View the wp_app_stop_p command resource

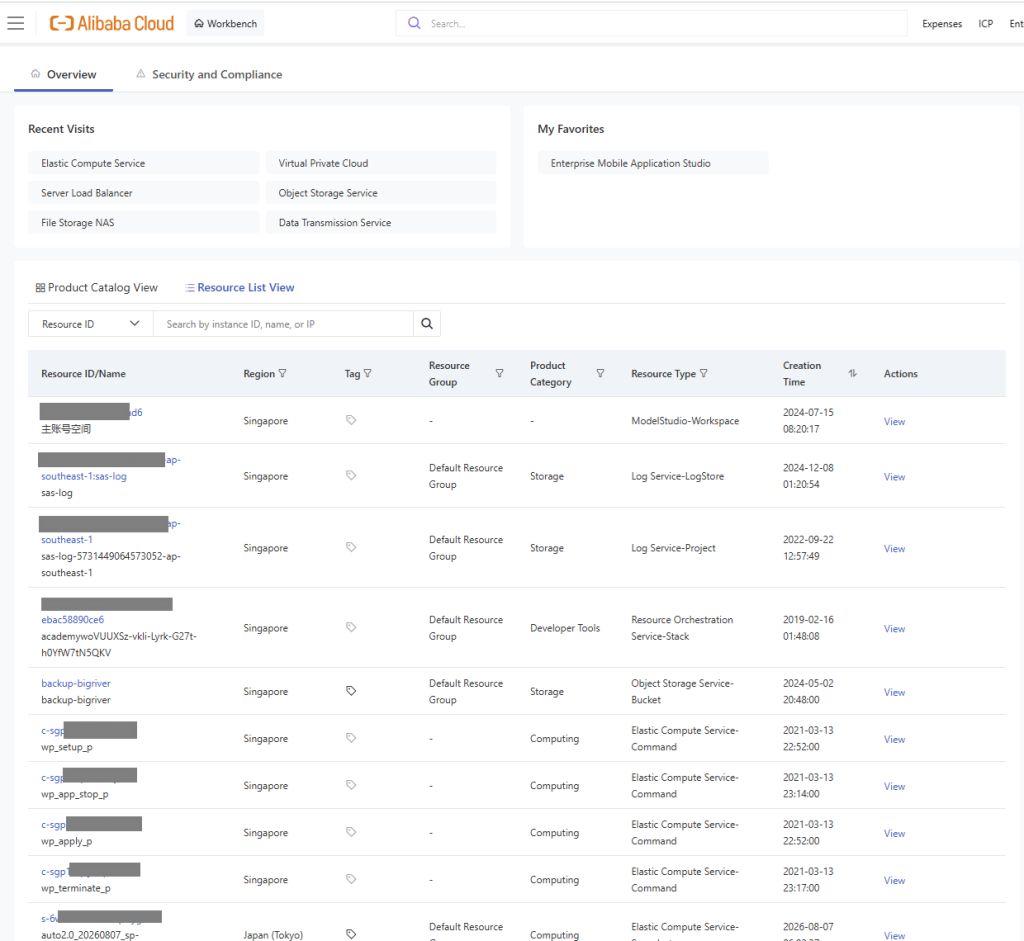(894, 787)
